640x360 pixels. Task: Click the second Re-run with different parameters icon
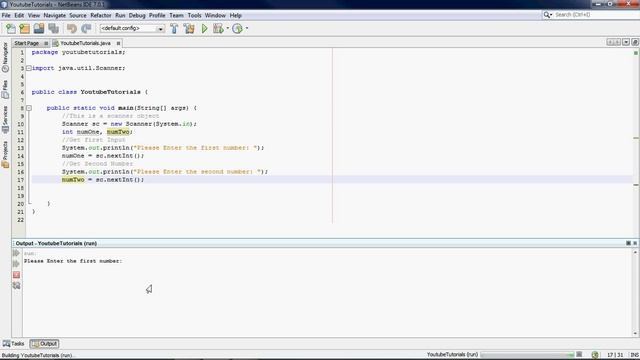(x=16, y=264)
